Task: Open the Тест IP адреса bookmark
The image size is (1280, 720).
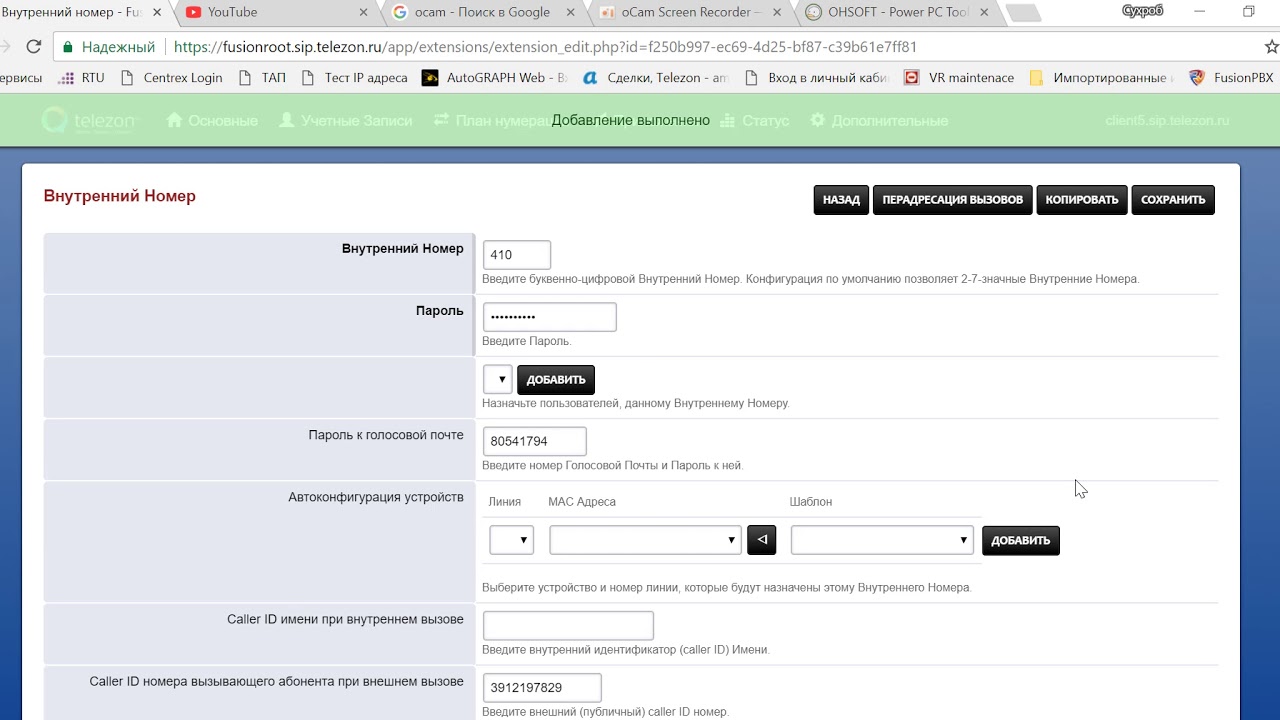Action: pos(354,77)
